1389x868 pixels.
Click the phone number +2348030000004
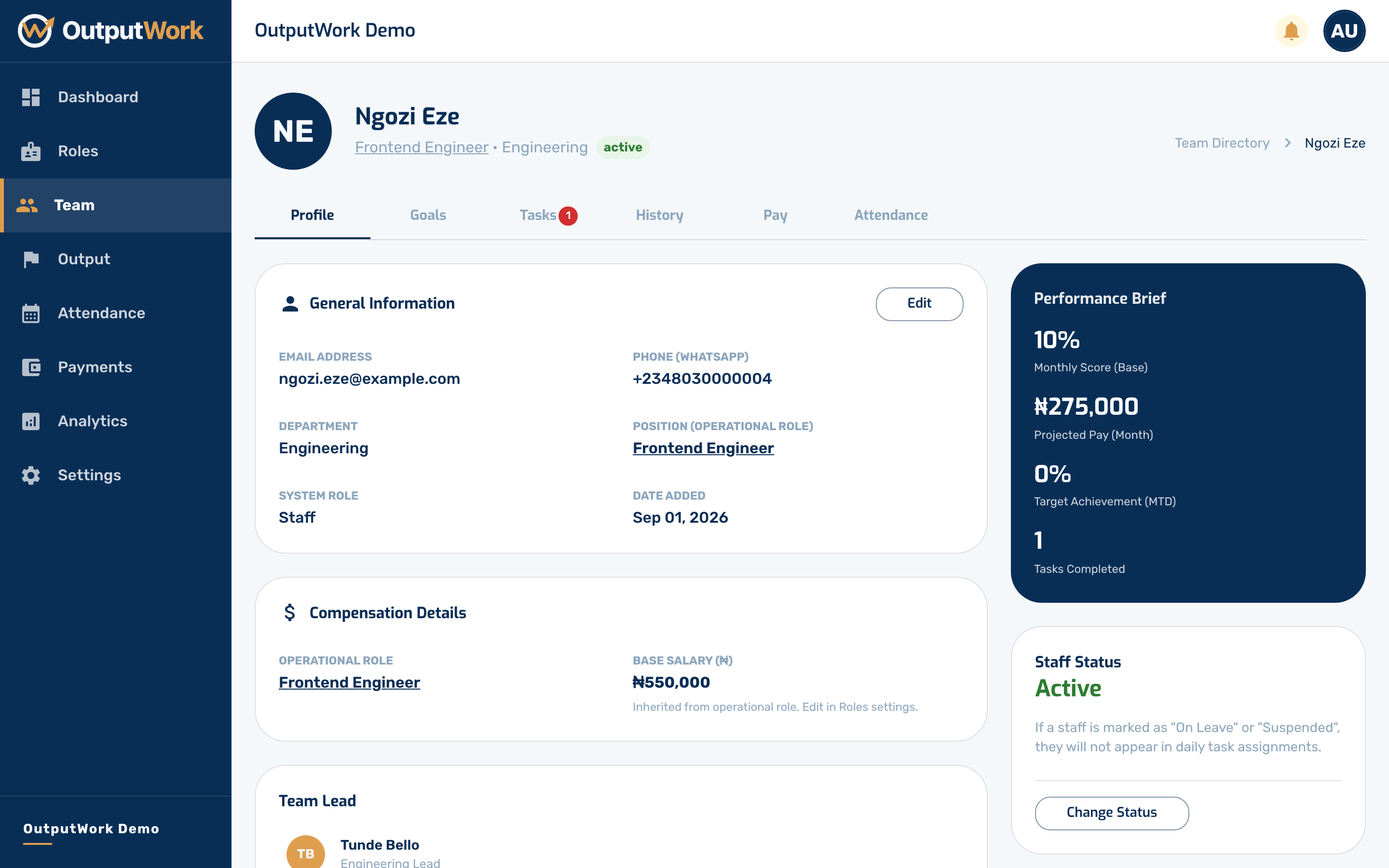(702, 379)
